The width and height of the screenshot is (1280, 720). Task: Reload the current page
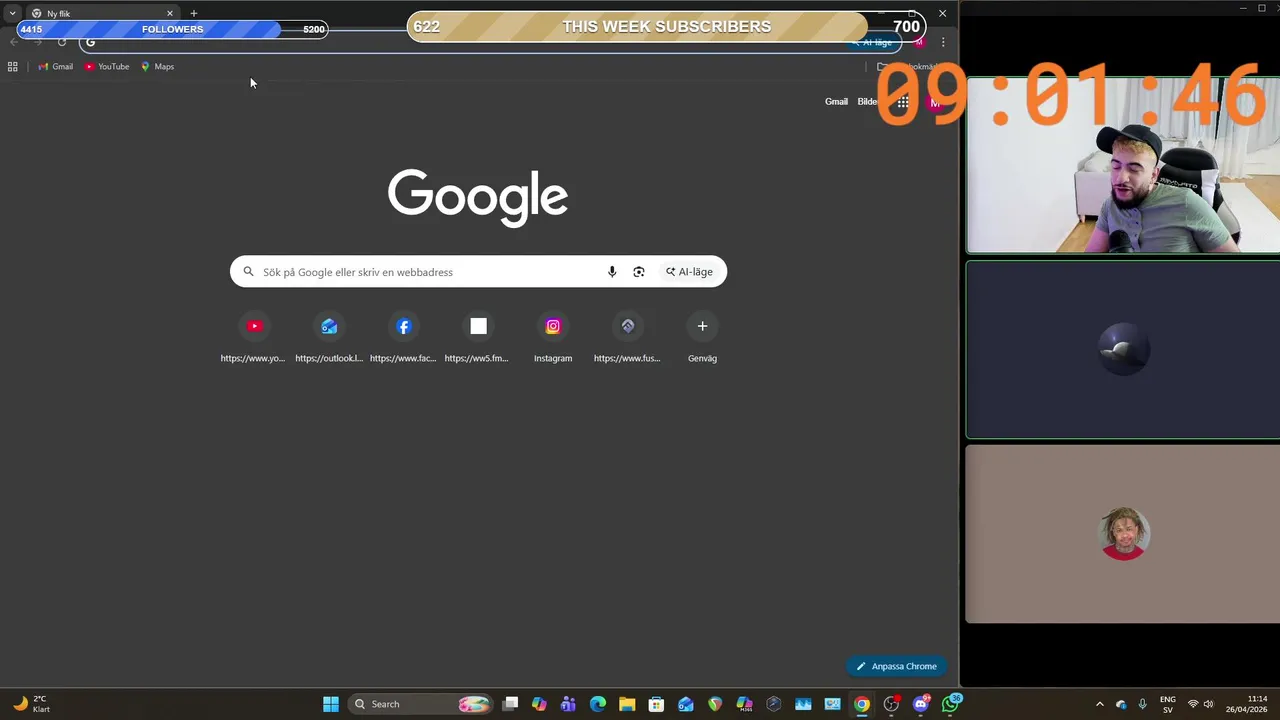[62, 42]
